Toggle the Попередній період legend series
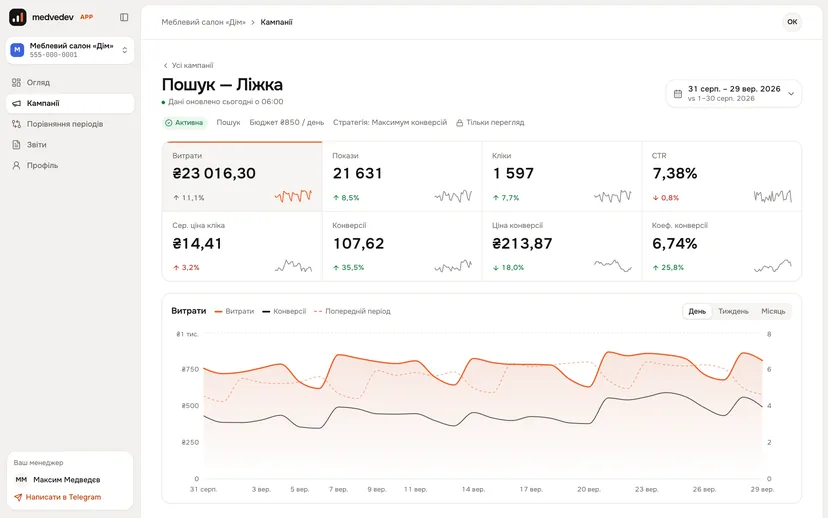828x518 pixels. [x=352, y=312]
